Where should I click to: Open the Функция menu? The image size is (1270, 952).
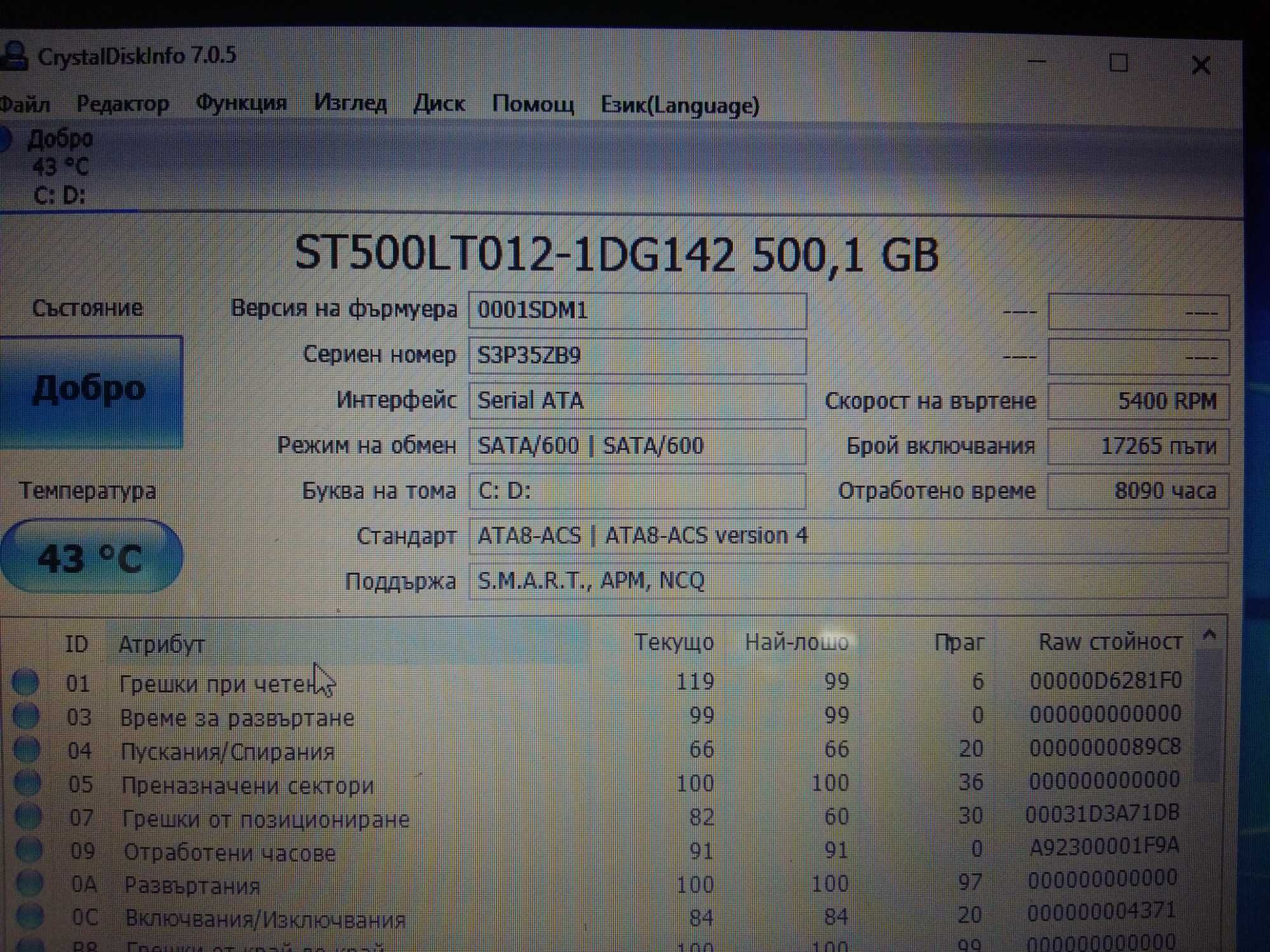241,103
